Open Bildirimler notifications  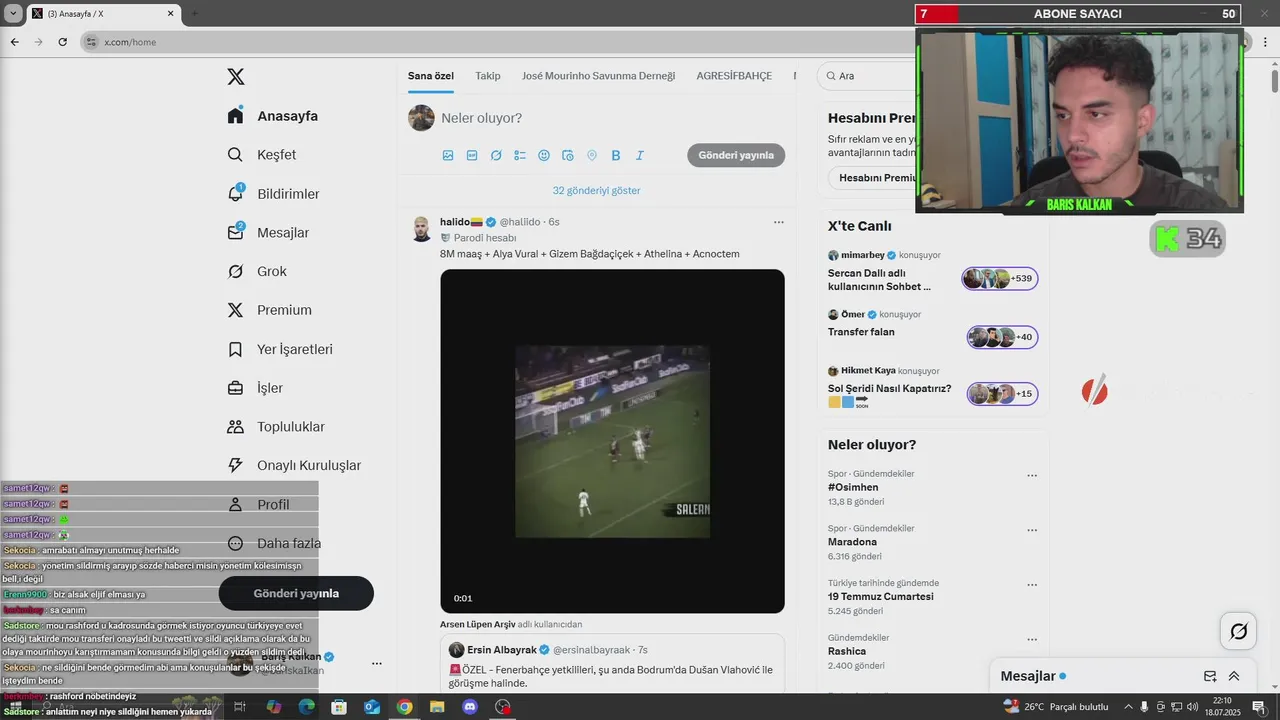[x=274, y=194]
